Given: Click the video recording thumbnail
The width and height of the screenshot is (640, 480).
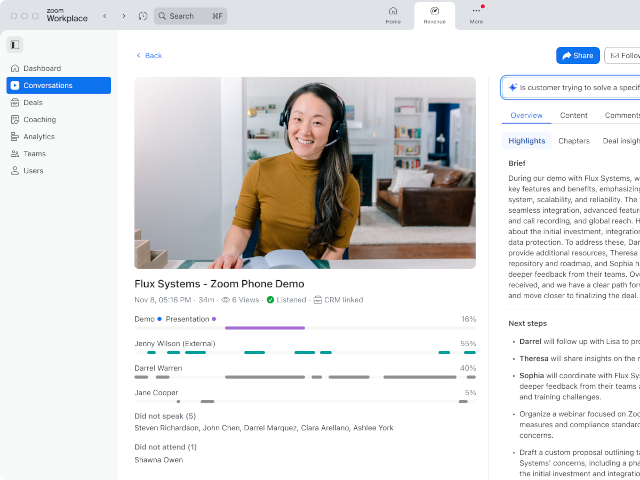Looking at the screenshot, I should pyautogui.click(x=305, y=173).
